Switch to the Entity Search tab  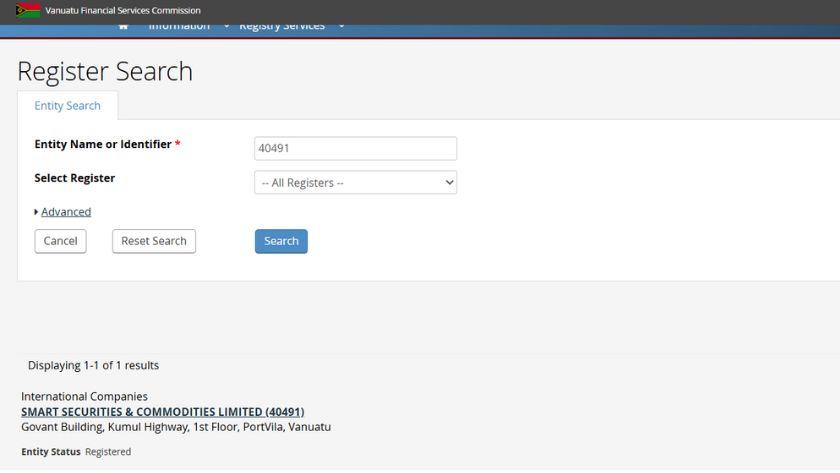click(67, 106)
